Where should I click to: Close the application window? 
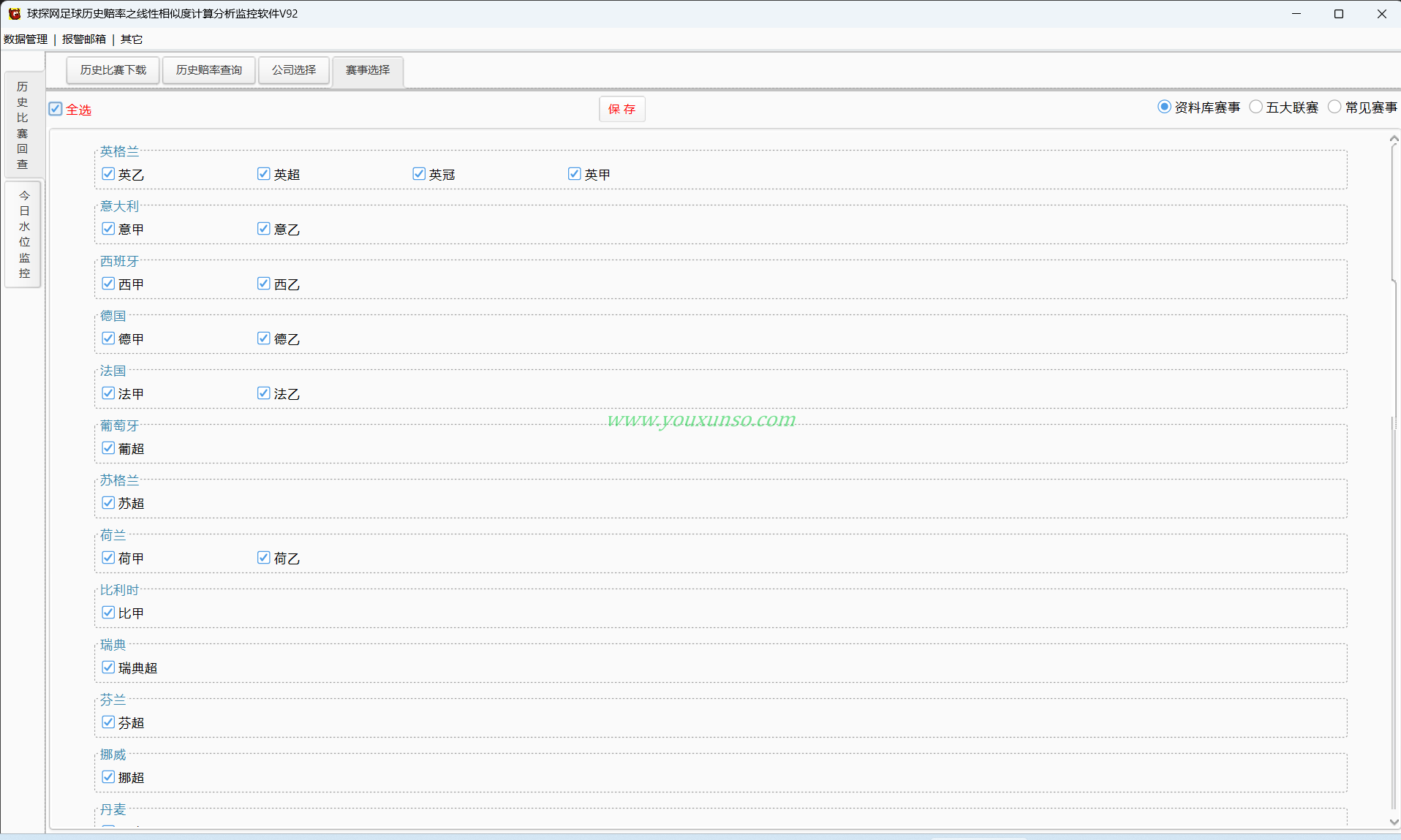tap(1381, 14)
